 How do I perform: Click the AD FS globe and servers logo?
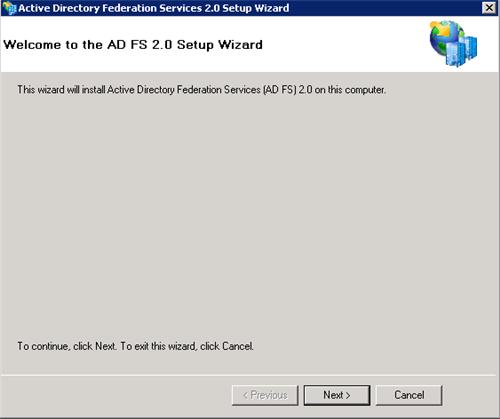click(453, 43)
